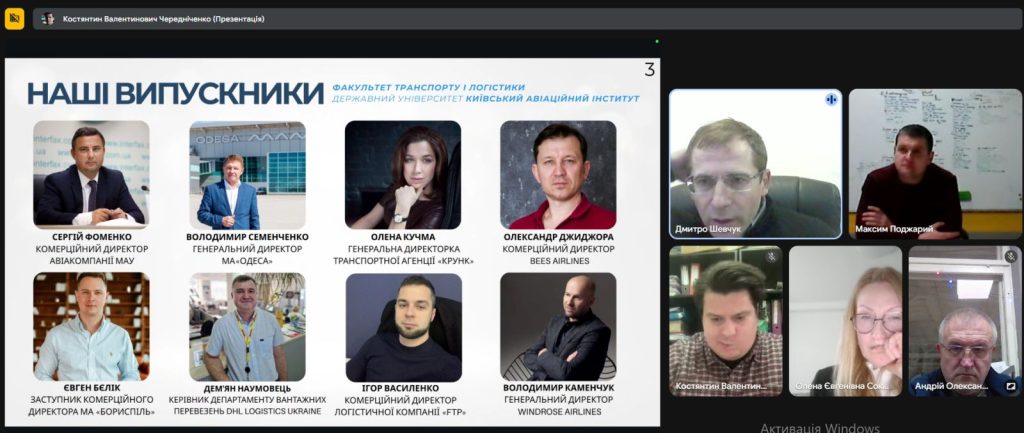Click the muted microphone icon on Андрій Олексан's tile
1024x433 pixels.
click(1011, 257)
